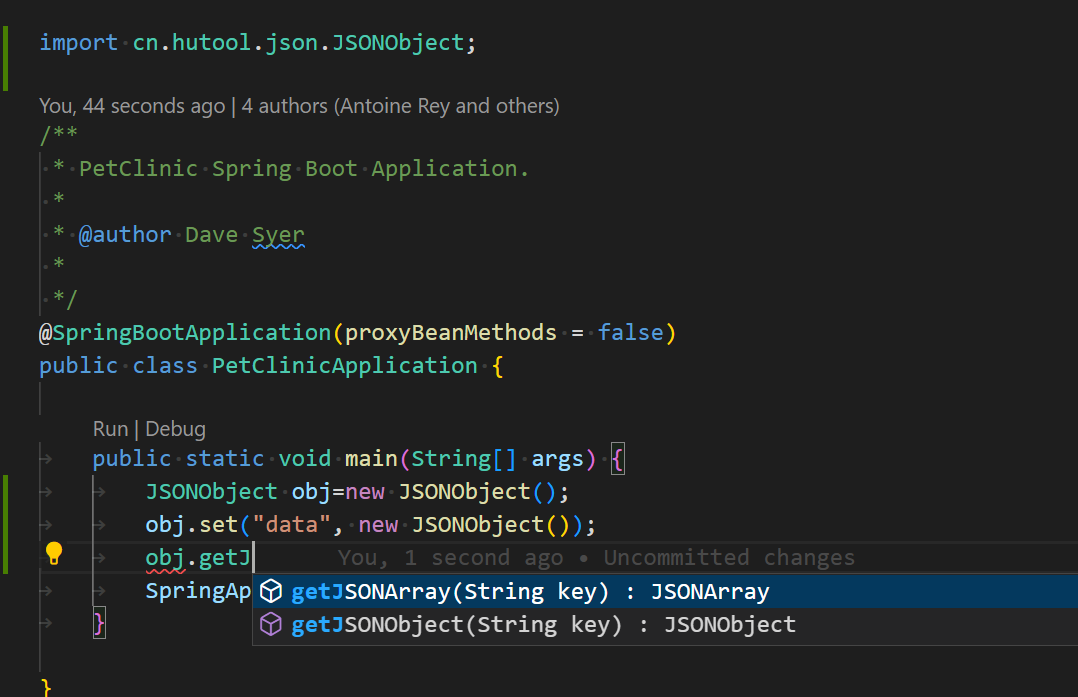Click method cube icon beside getJSONArray
The image size is (1078, 697).
pyautogui.click(x=271, y=590)
